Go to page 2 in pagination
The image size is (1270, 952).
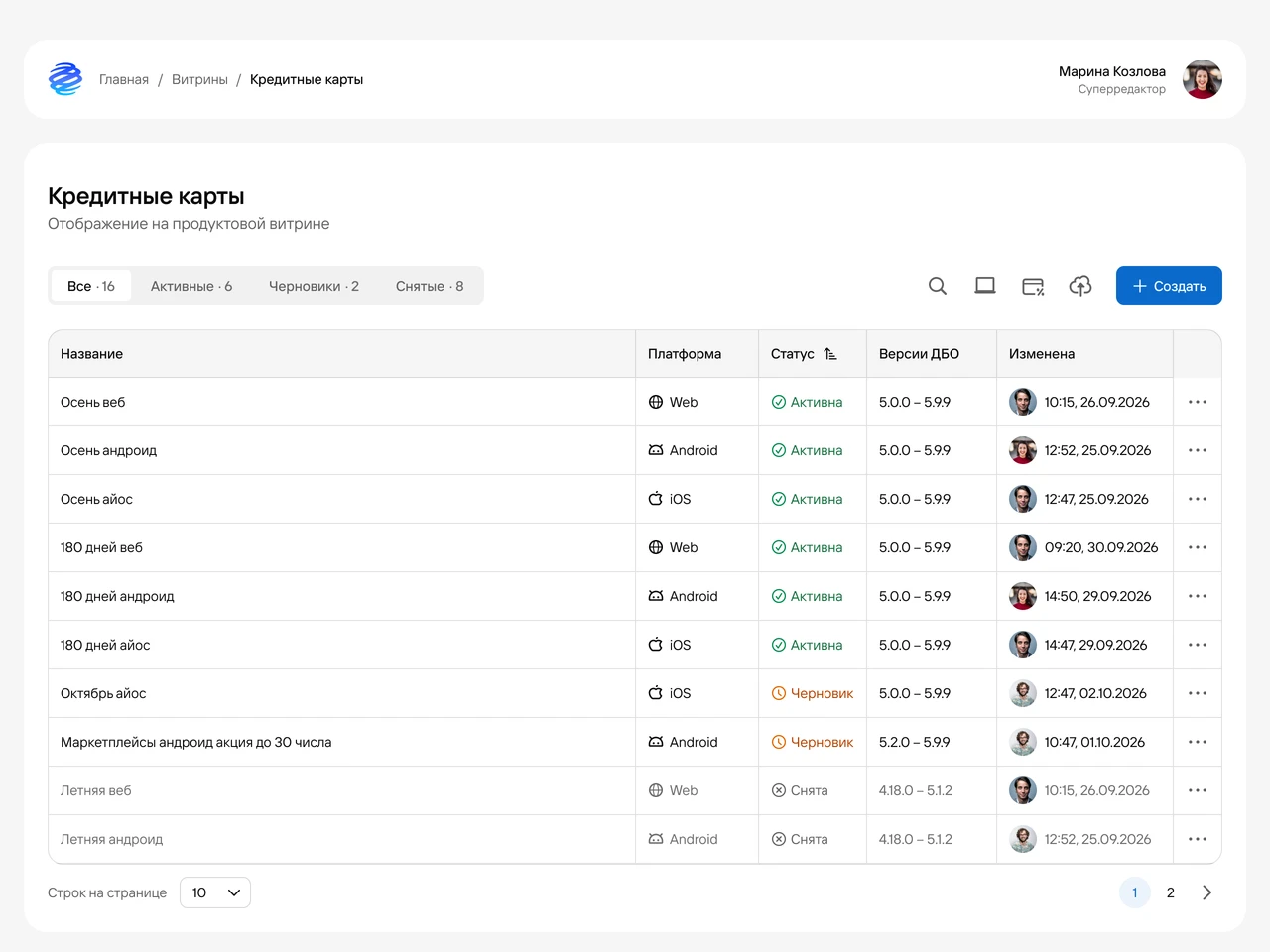click(x=1171, y=892)
